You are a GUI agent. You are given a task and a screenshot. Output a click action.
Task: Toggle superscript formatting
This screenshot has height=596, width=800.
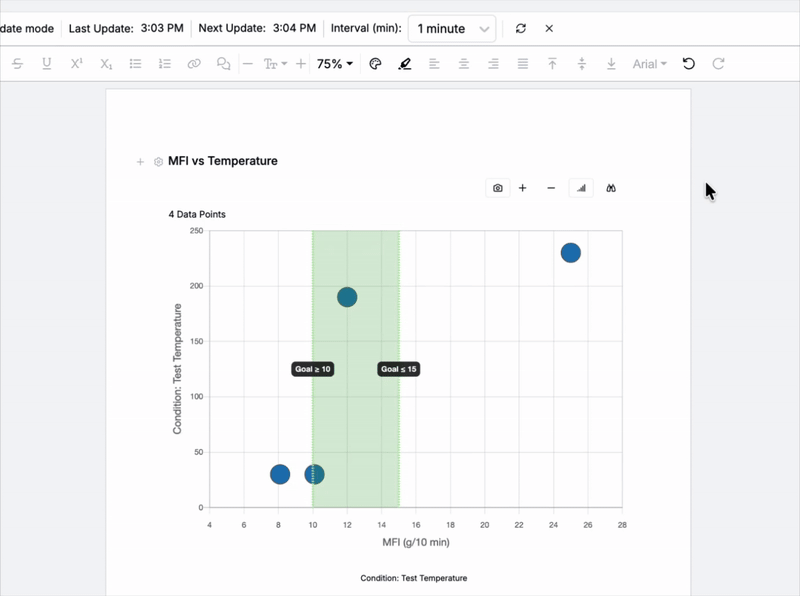click(76, 64)
